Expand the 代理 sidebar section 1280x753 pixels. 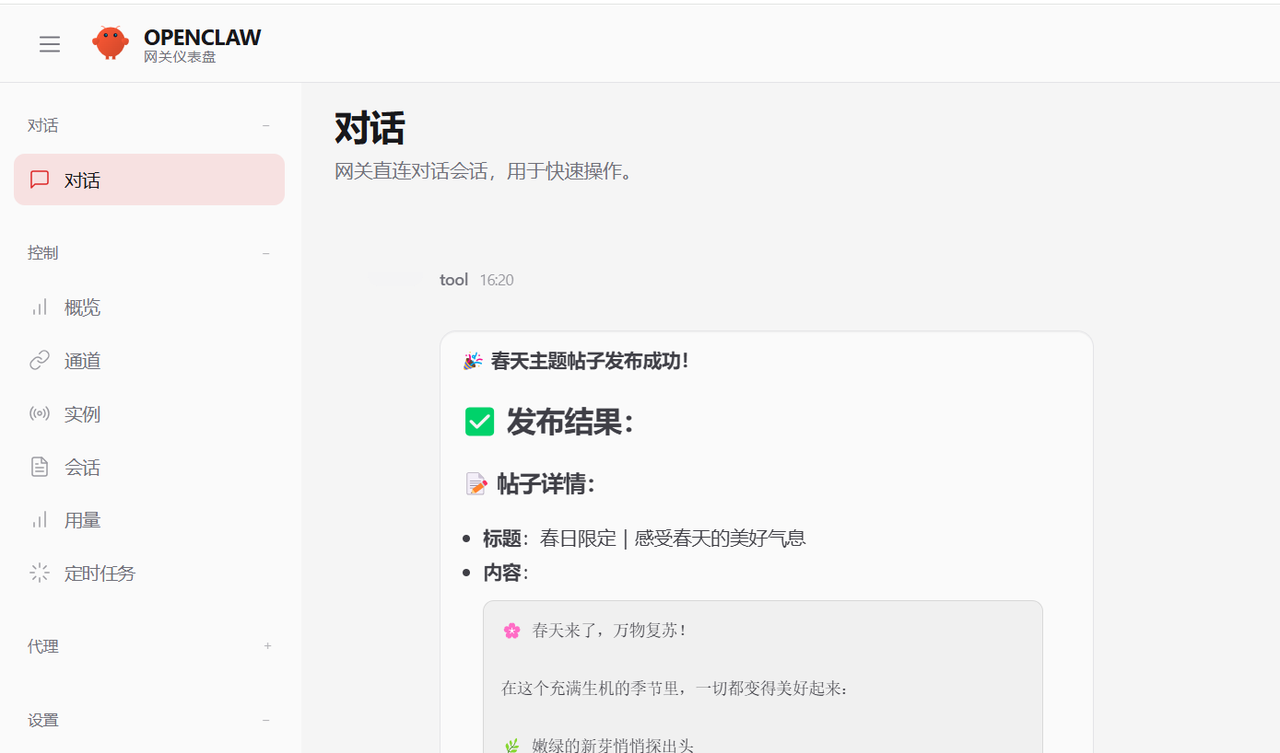267,646
